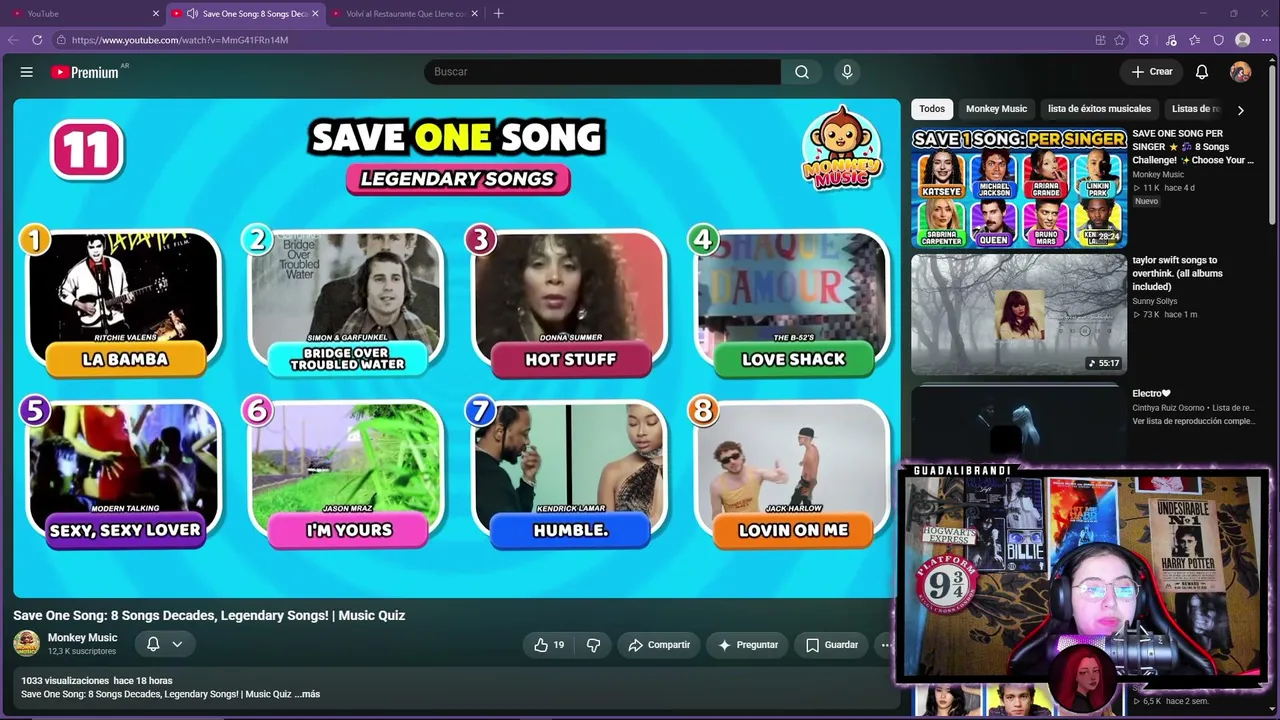Viewport: 1280px width, 720px height.
Task: Click the Lovin On Me song card
Action: pos(793,476)
